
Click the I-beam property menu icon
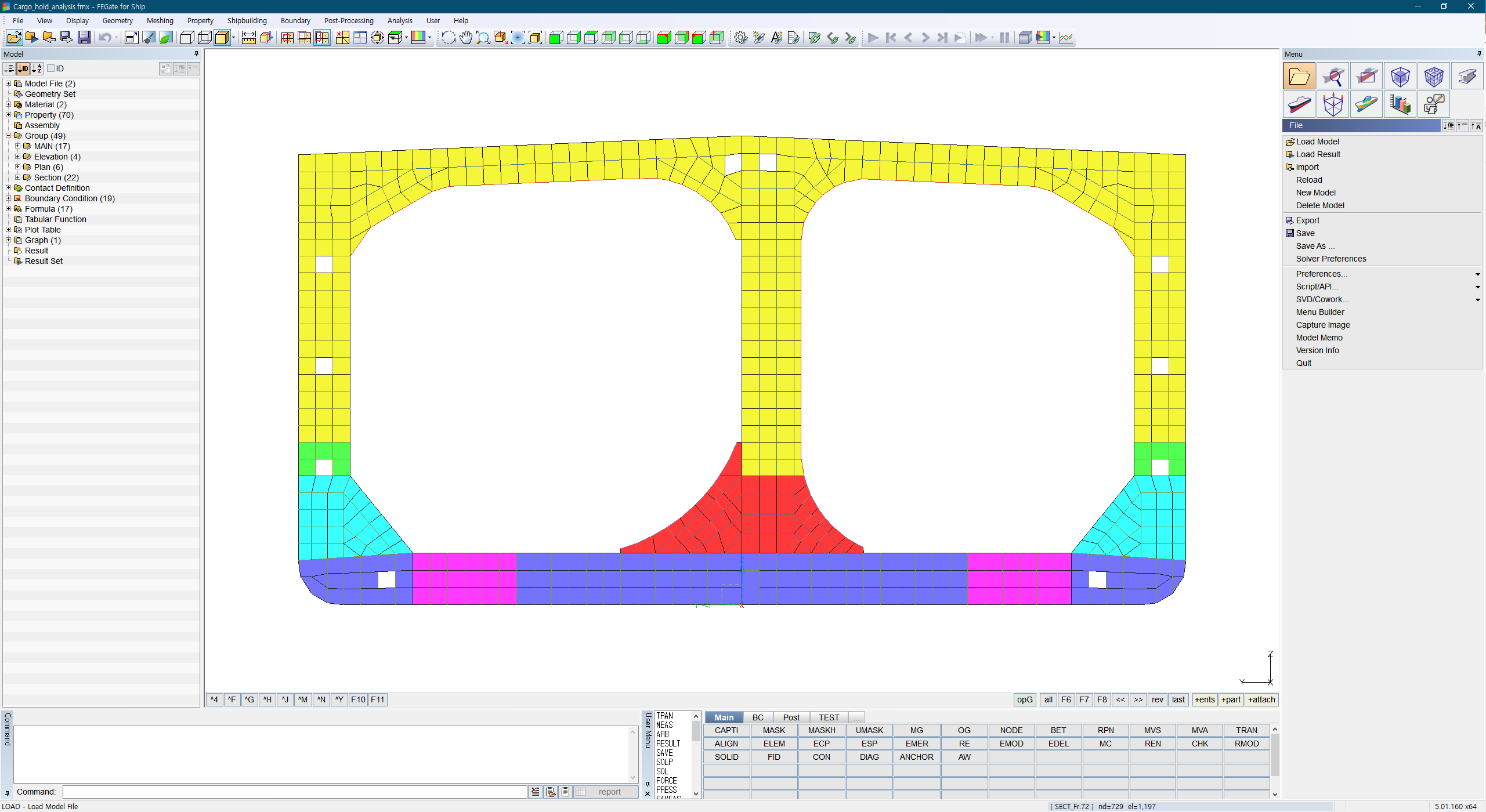pos(1467,76)
